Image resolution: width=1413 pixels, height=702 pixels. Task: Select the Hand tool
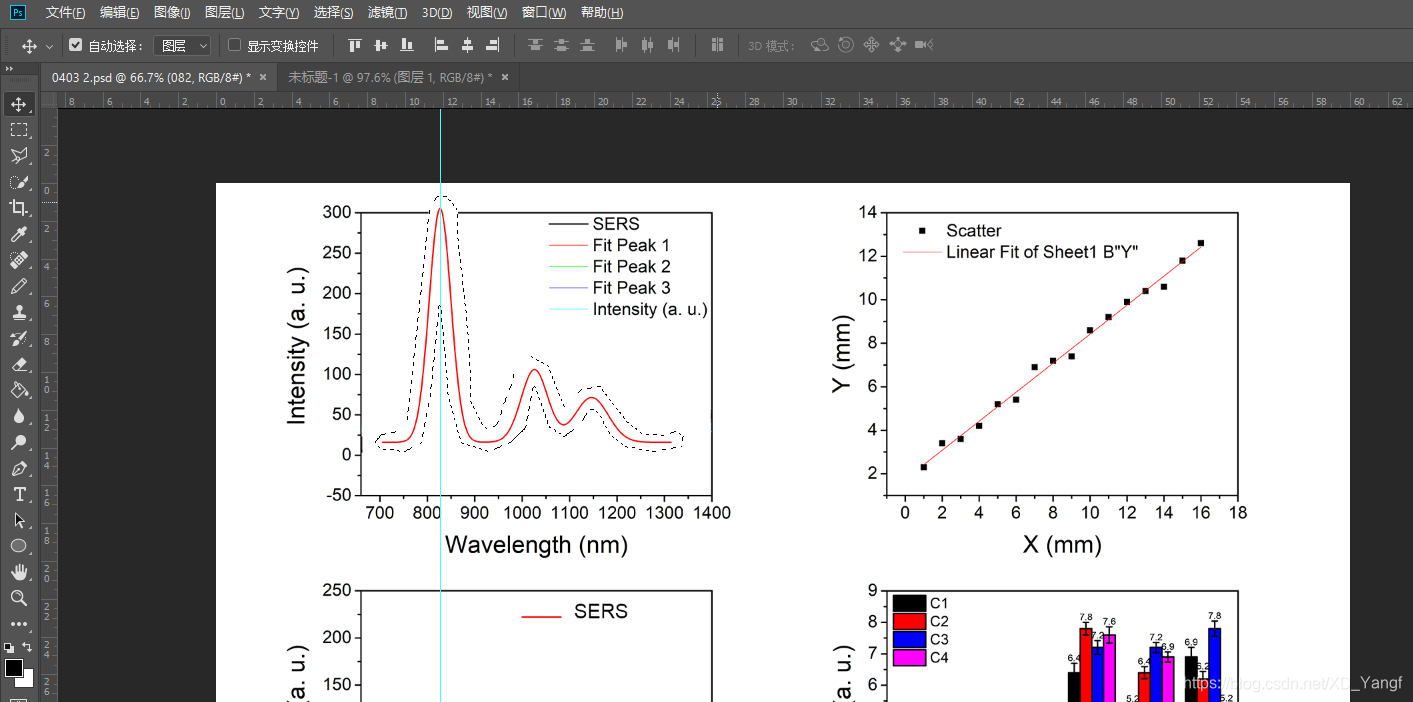point(18,572)
